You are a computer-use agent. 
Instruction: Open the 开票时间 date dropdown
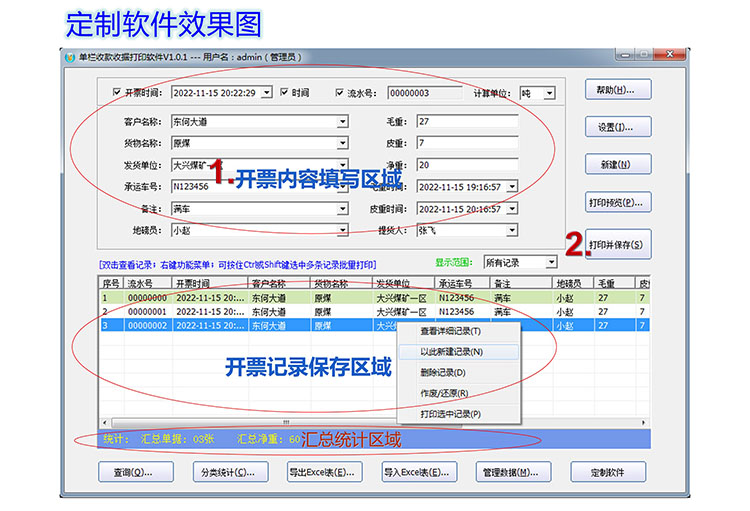tap(267, 92)
